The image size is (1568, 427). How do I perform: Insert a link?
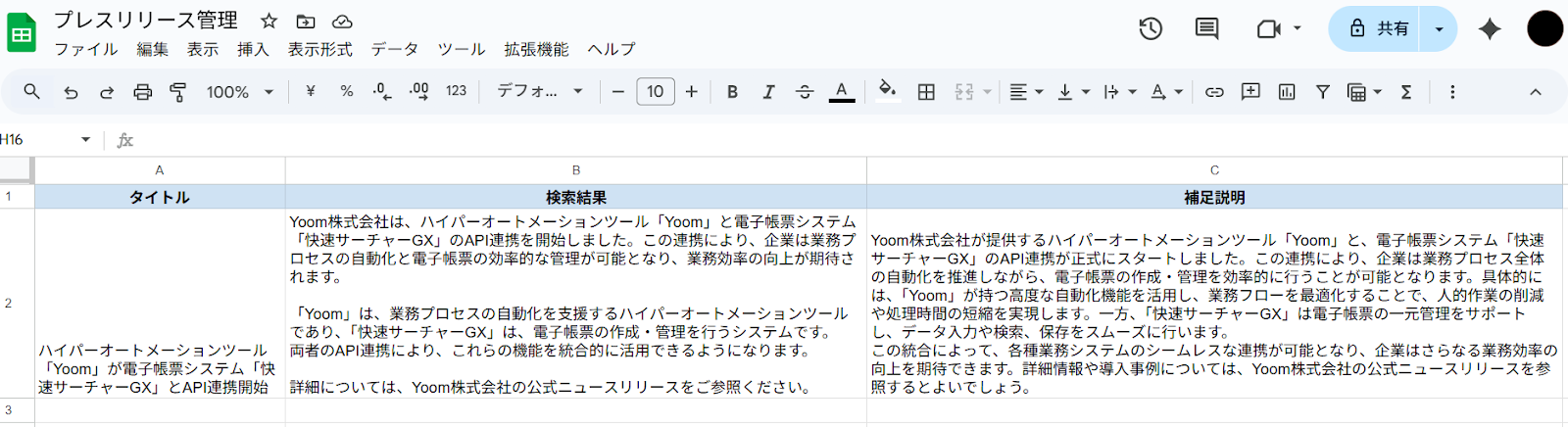click(1214, 91)
